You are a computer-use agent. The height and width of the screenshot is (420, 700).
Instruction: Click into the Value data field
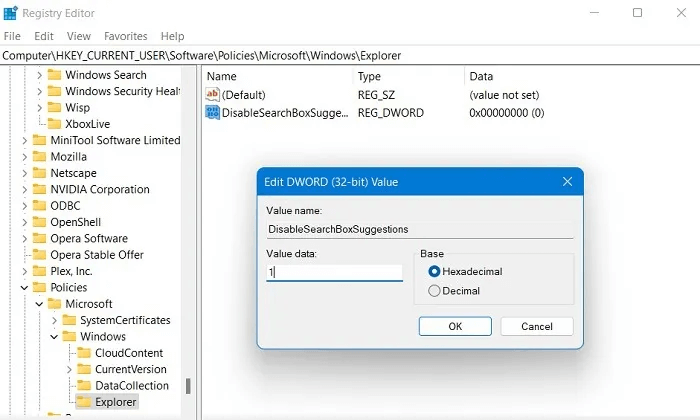334,272
